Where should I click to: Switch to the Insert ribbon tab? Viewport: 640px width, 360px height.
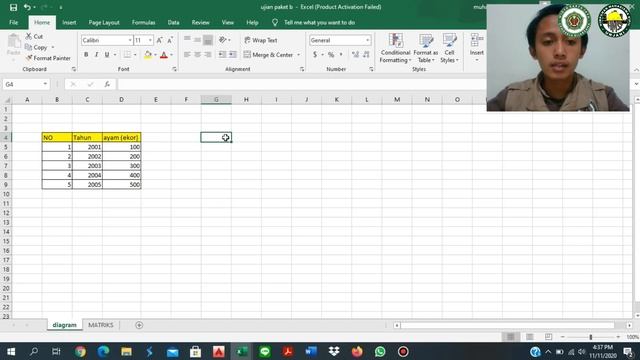click(69, 22)
